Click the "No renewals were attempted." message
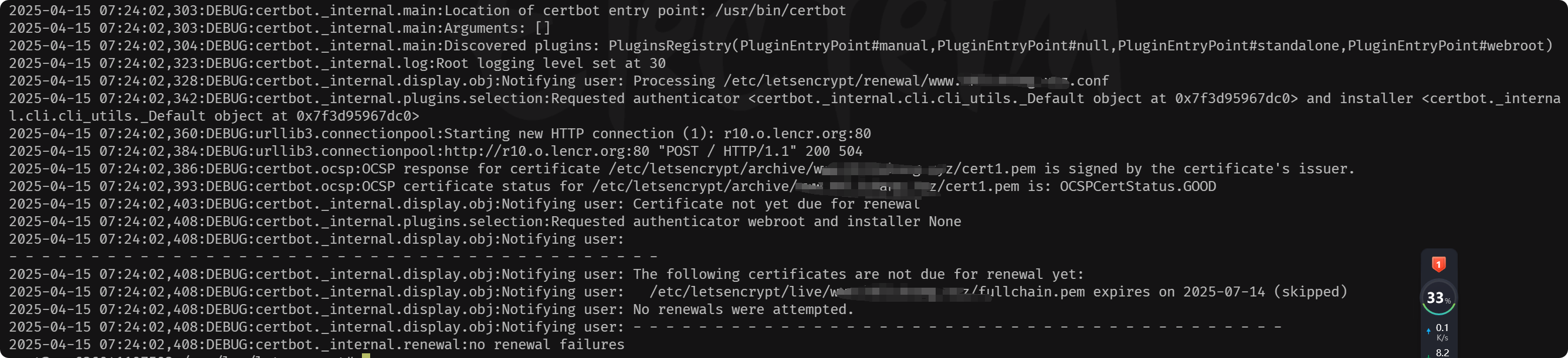This screenshot has height=358, width=1568. 743,309
